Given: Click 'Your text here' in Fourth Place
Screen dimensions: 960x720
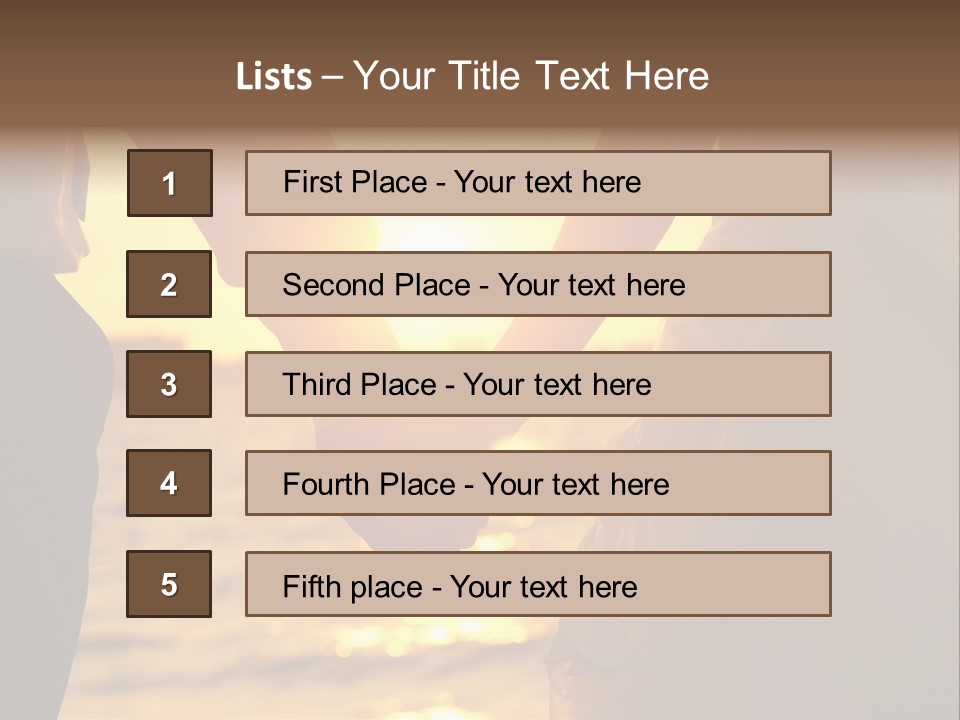Looking at the screenshot, I should tap(576, 484).
